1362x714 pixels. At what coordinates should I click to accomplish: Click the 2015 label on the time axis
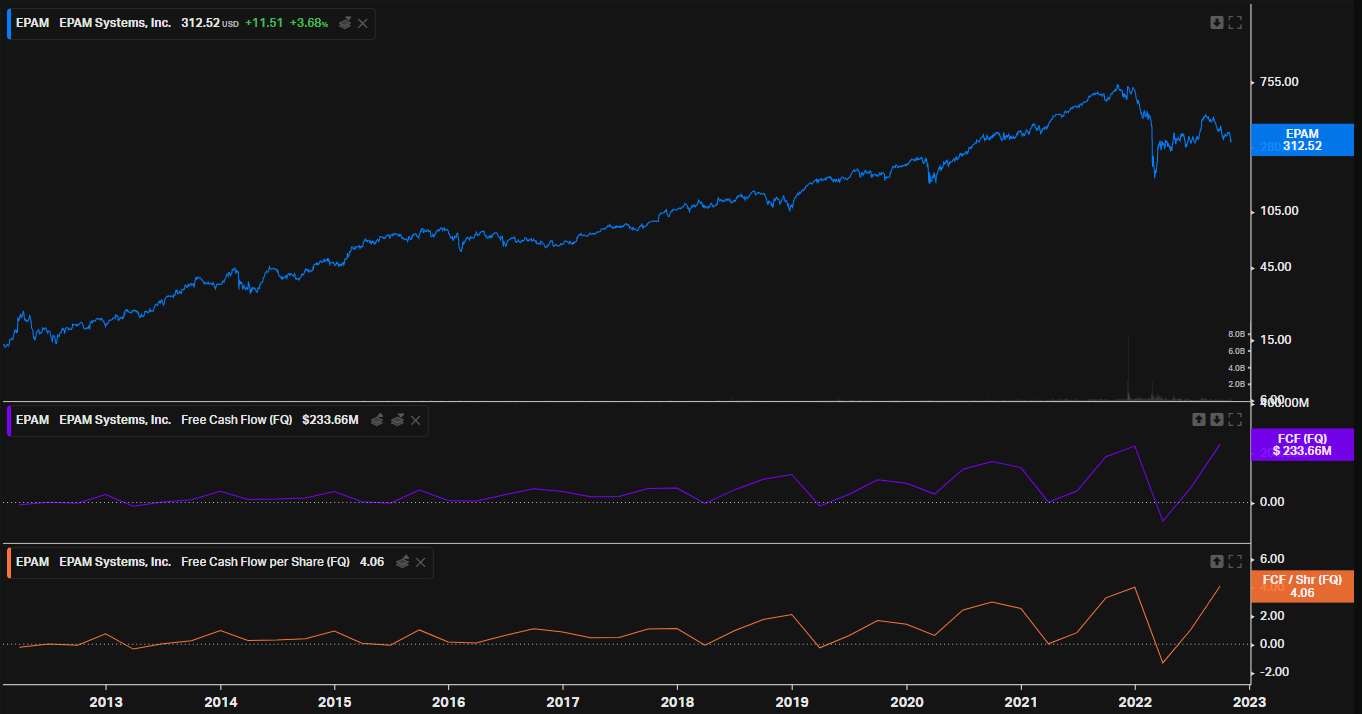pos(334,701)
